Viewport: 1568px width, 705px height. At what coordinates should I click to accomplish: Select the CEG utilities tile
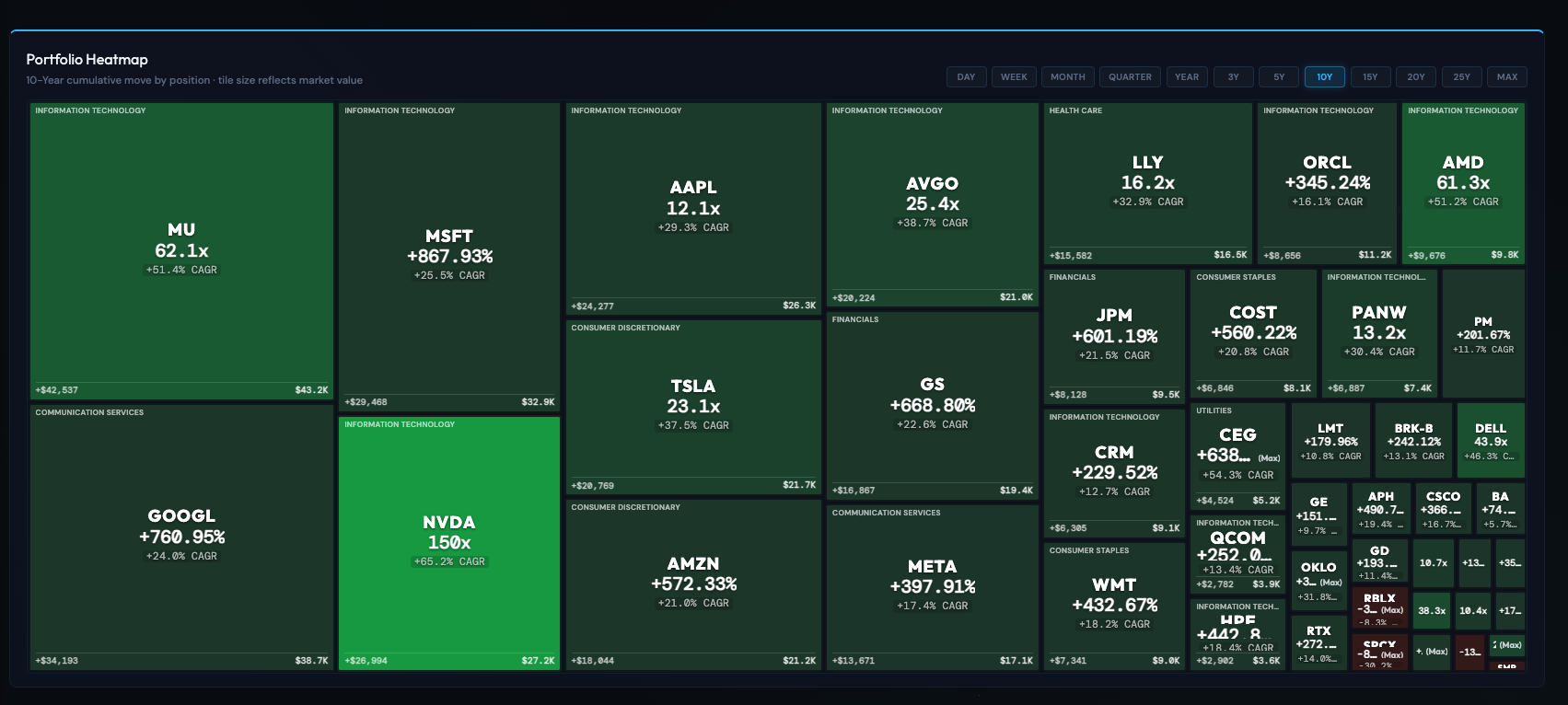[x=1237, y=456]
